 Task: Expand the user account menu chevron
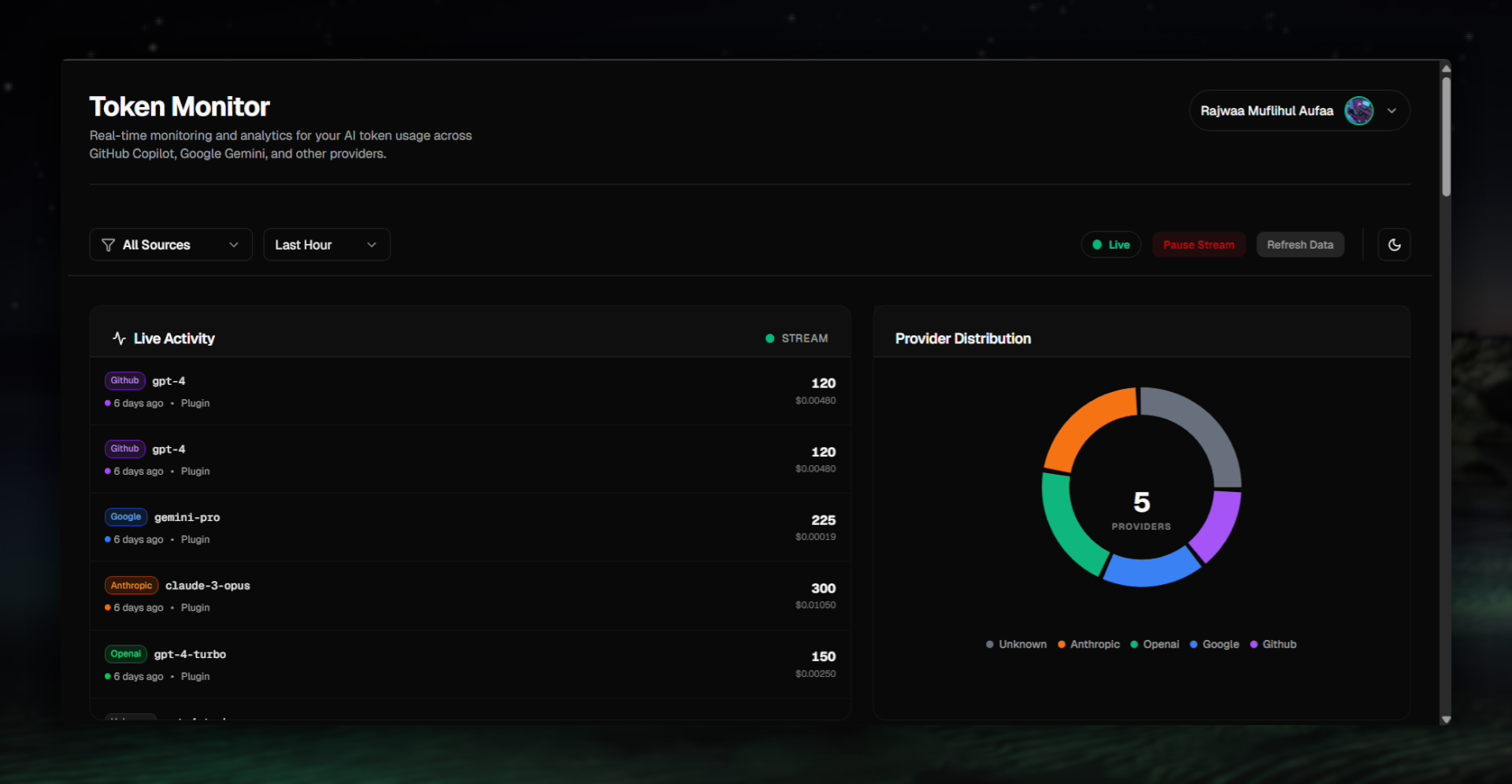point(1392,111)
